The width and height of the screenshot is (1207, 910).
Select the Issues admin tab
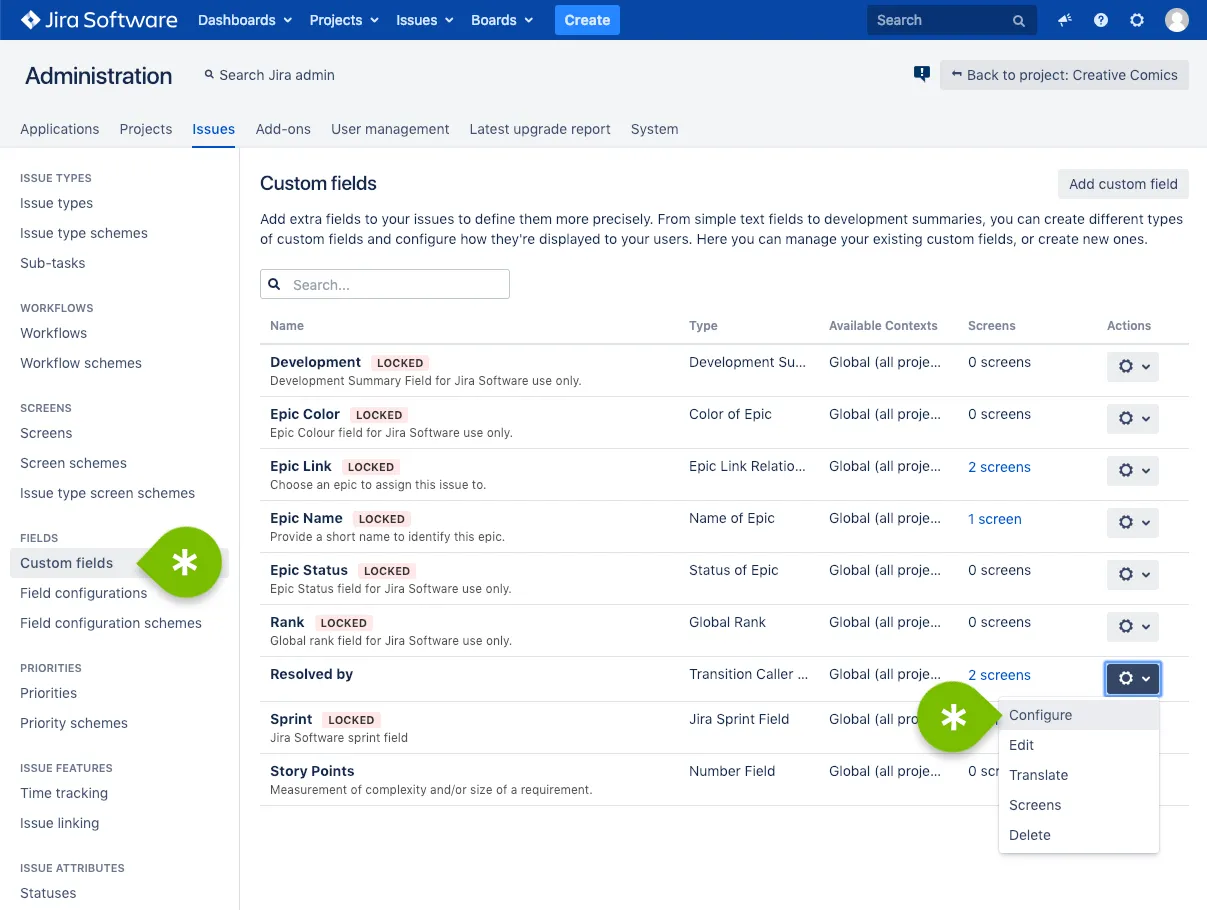click(214, 129)
